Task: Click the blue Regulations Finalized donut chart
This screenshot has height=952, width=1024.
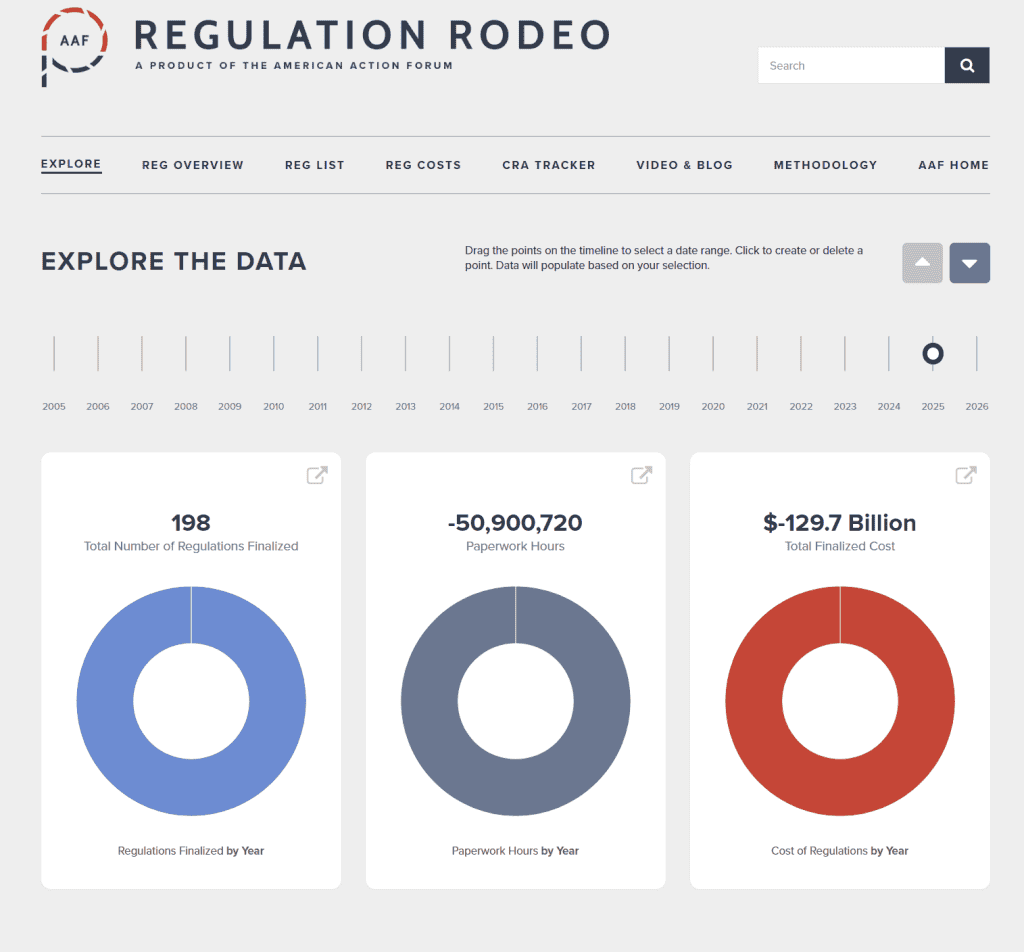Action: point(112,701)
